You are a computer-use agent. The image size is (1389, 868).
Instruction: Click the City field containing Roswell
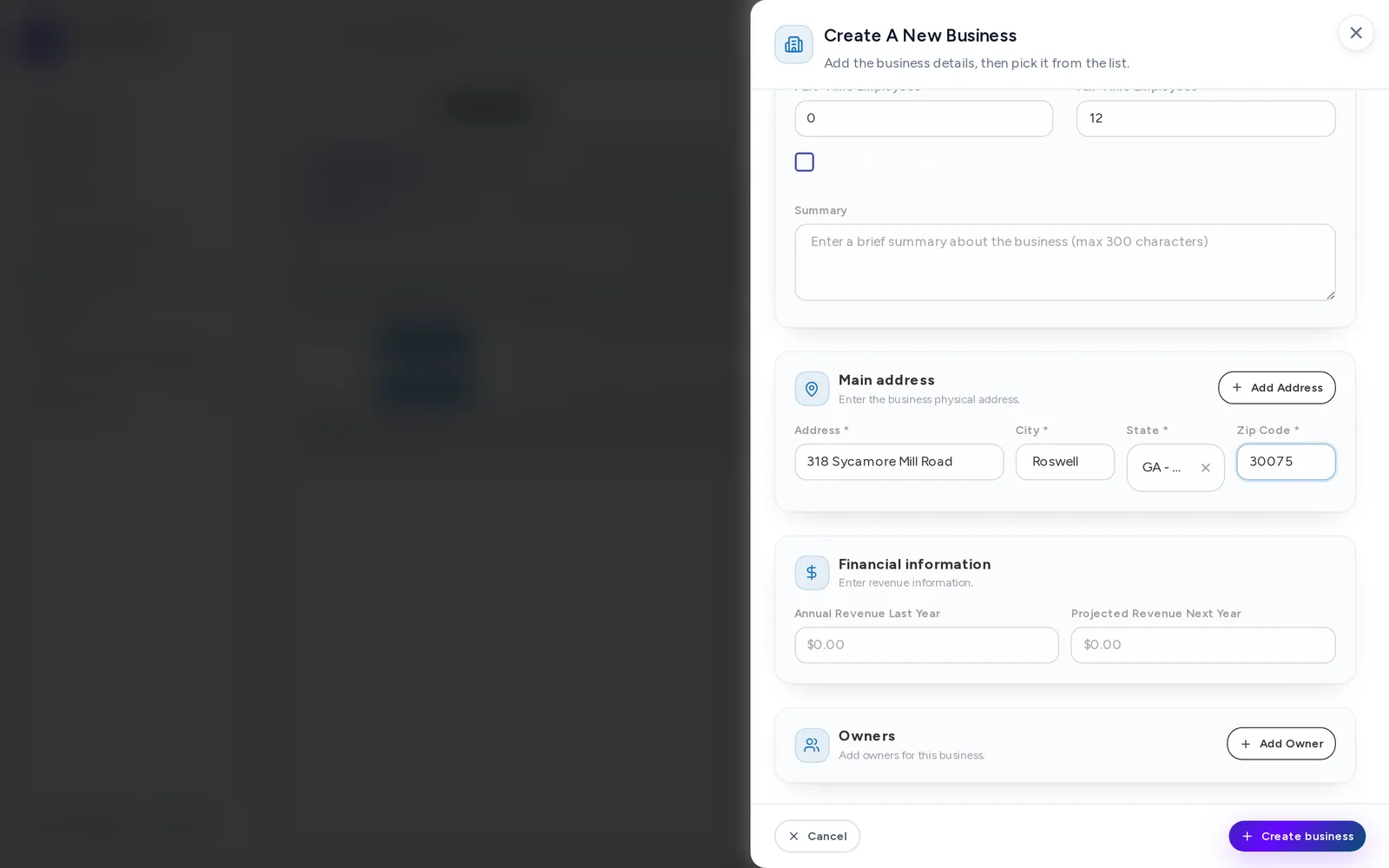click(1064, 462)
